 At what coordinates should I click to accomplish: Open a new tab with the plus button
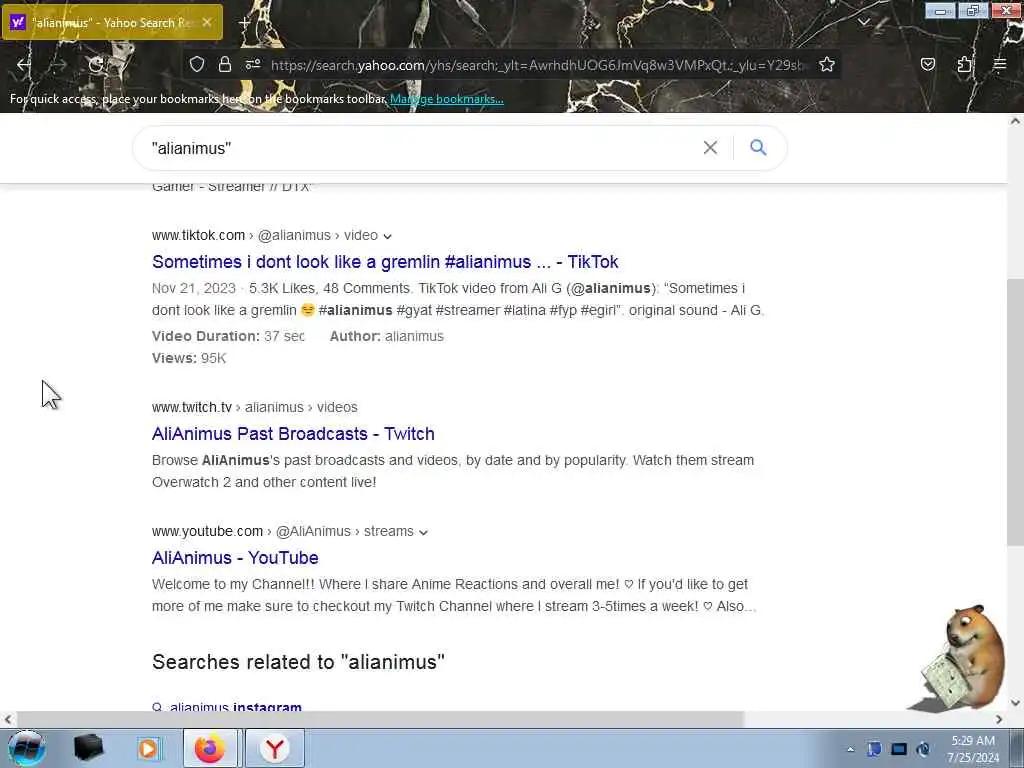pos(244,23)
